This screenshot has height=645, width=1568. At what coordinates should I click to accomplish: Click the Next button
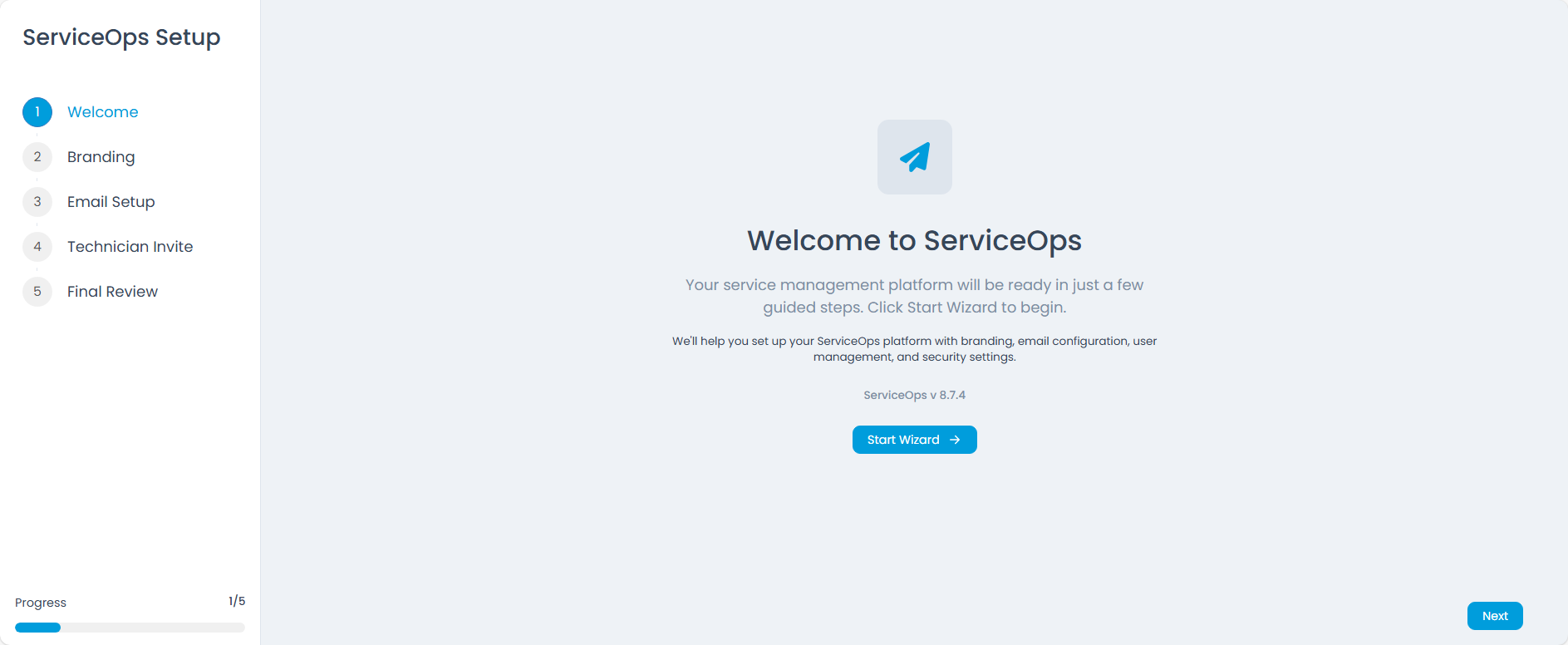[1494, 616]
